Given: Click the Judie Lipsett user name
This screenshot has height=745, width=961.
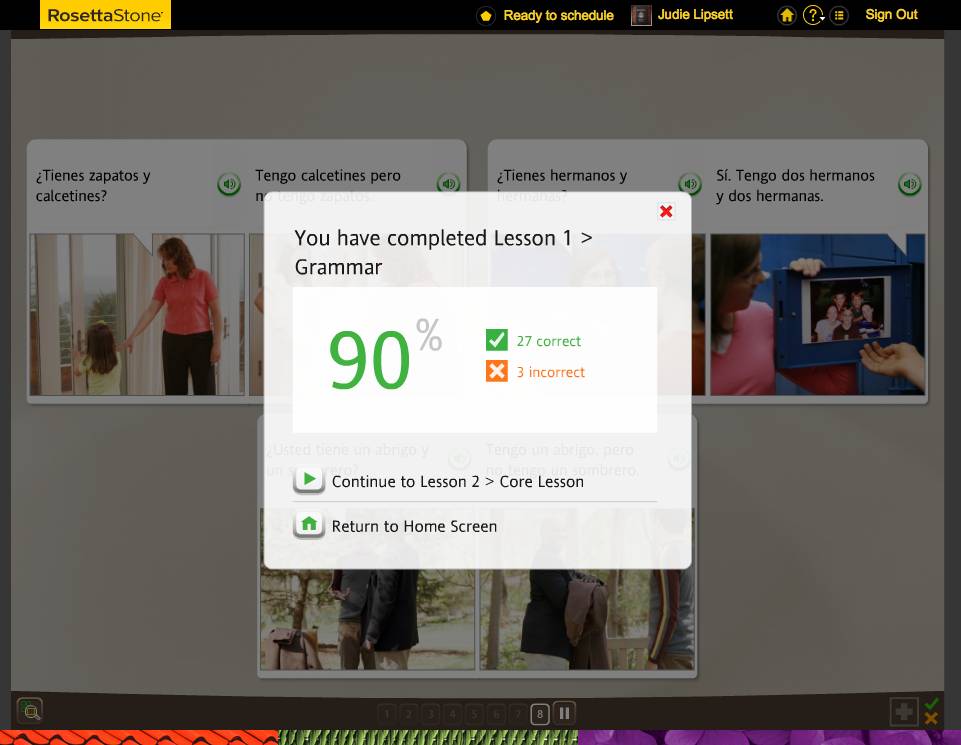Looking at the screenshot, I should coord(695,15).
